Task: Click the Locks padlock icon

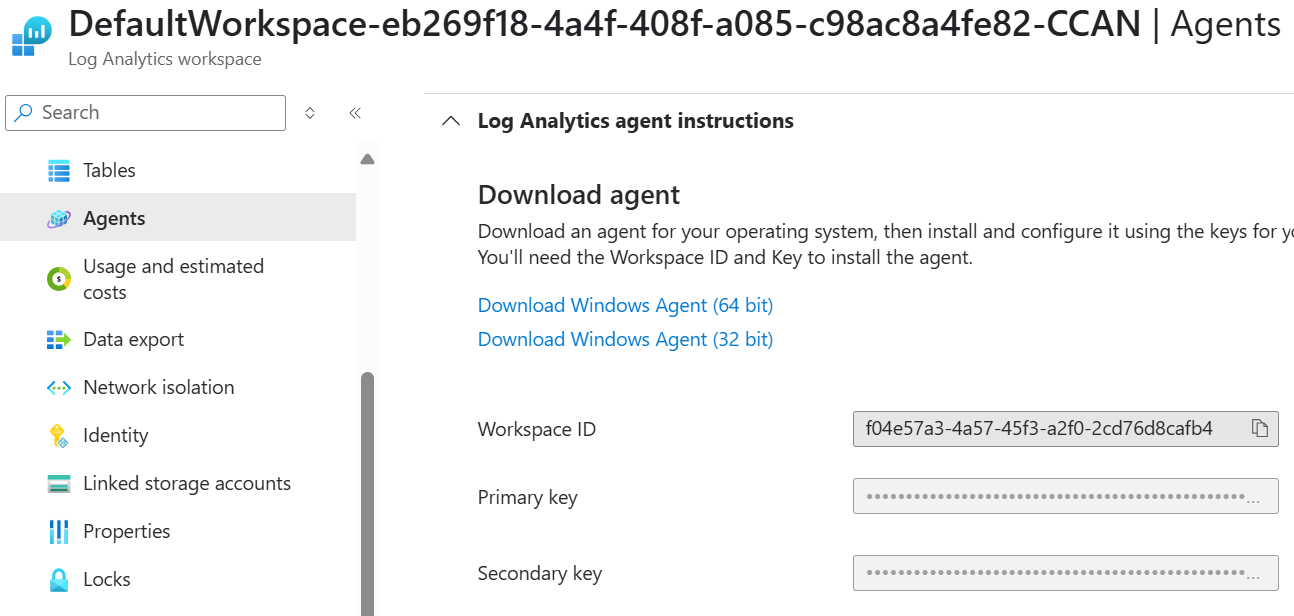Action: 59,580
